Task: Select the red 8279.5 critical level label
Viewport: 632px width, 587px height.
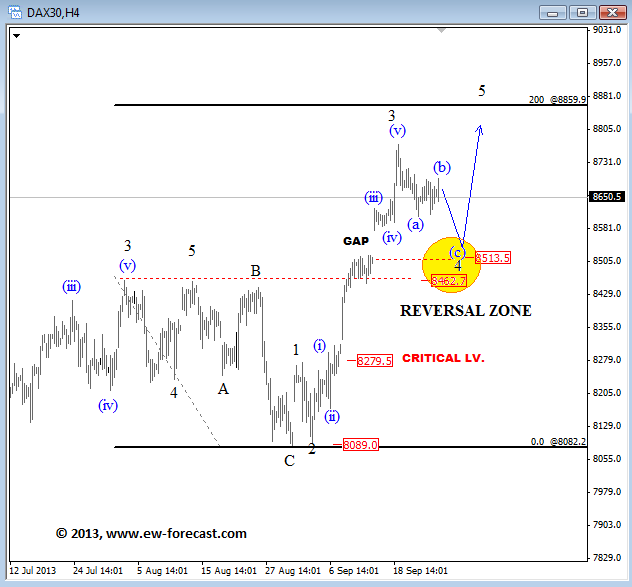Action: pos(375,360)
